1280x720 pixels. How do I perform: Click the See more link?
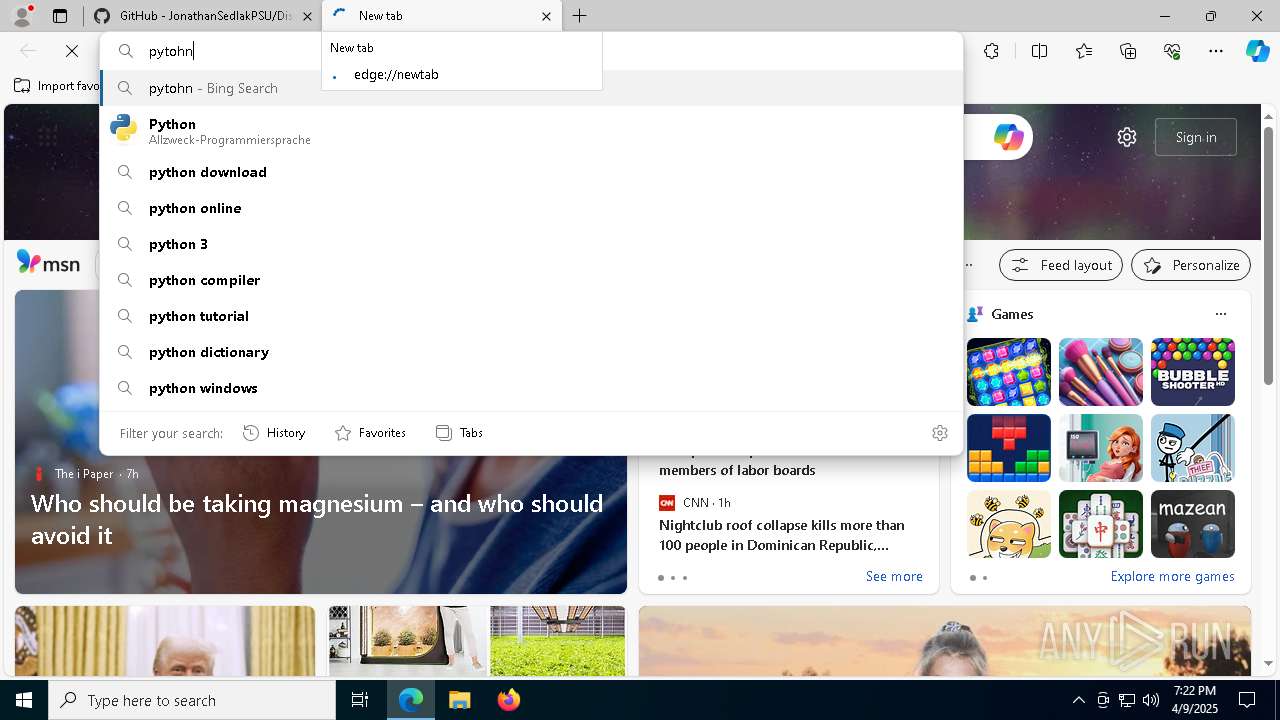(894, 576)
